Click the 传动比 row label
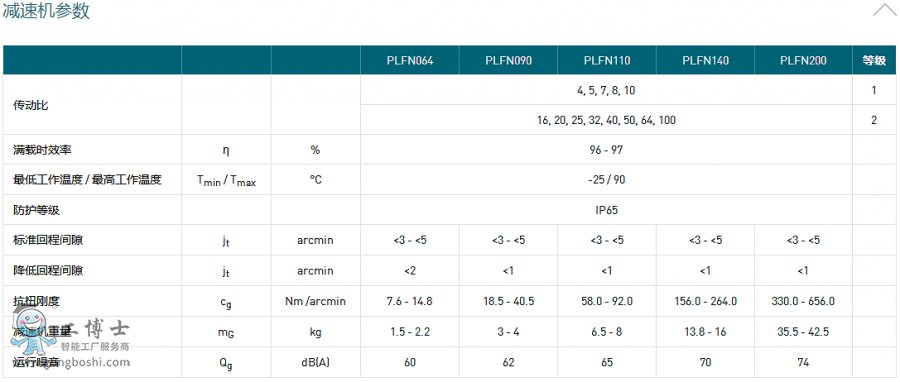The image size is (900, 382). (x=31, y=106)
